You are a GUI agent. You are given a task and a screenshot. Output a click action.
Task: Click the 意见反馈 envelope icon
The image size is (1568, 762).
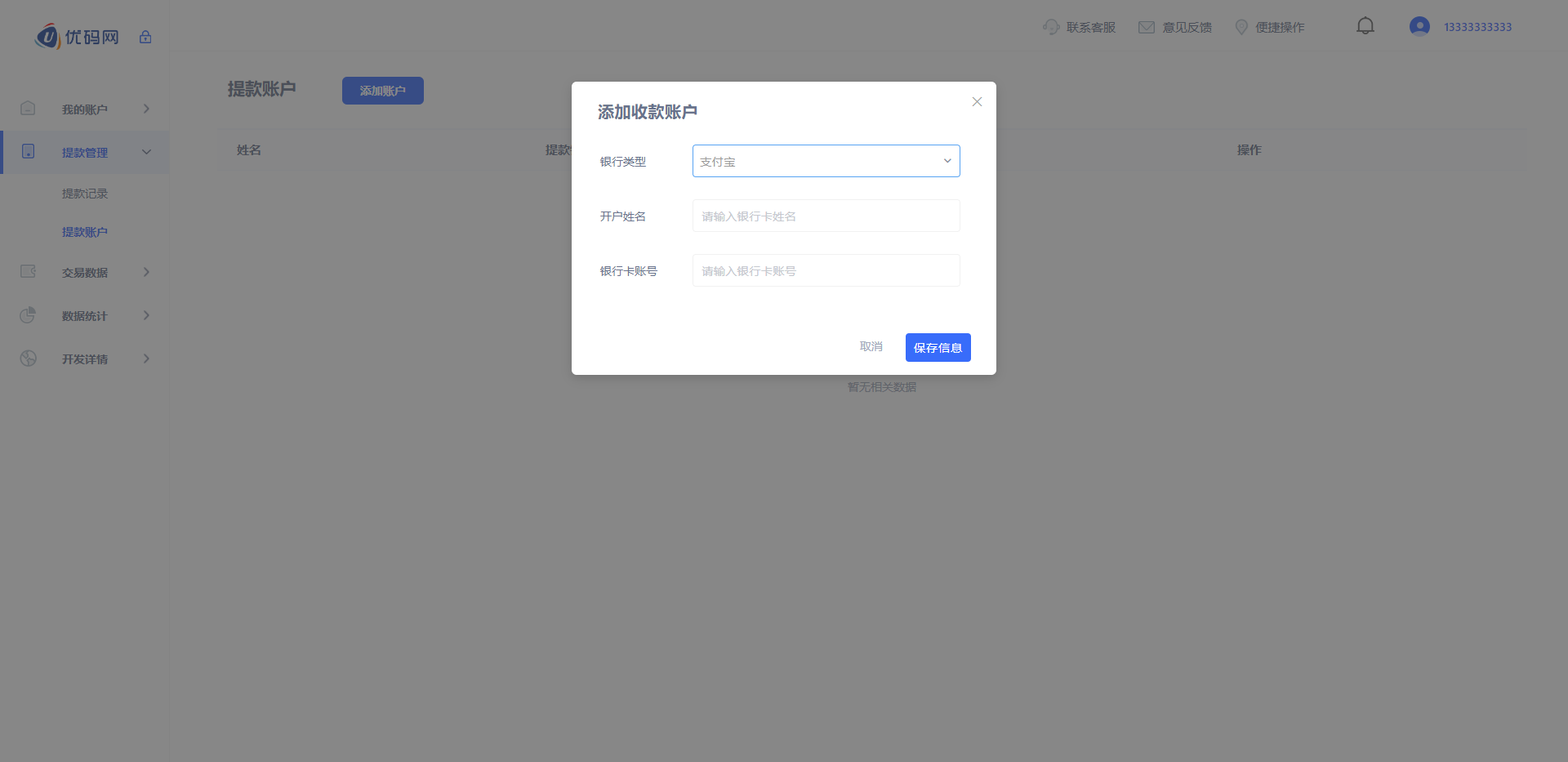pos(1147,27)
